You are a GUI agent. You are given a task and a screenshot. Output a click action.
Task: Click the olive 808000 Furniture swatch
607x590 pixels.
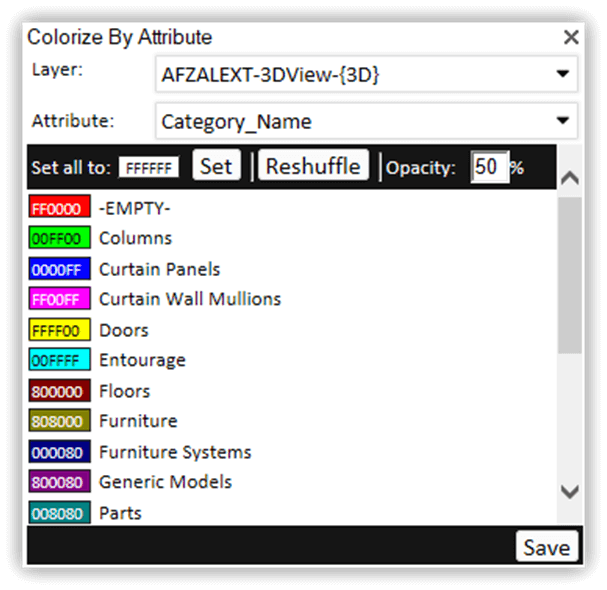pyautogui.click(x=60, y=421)
